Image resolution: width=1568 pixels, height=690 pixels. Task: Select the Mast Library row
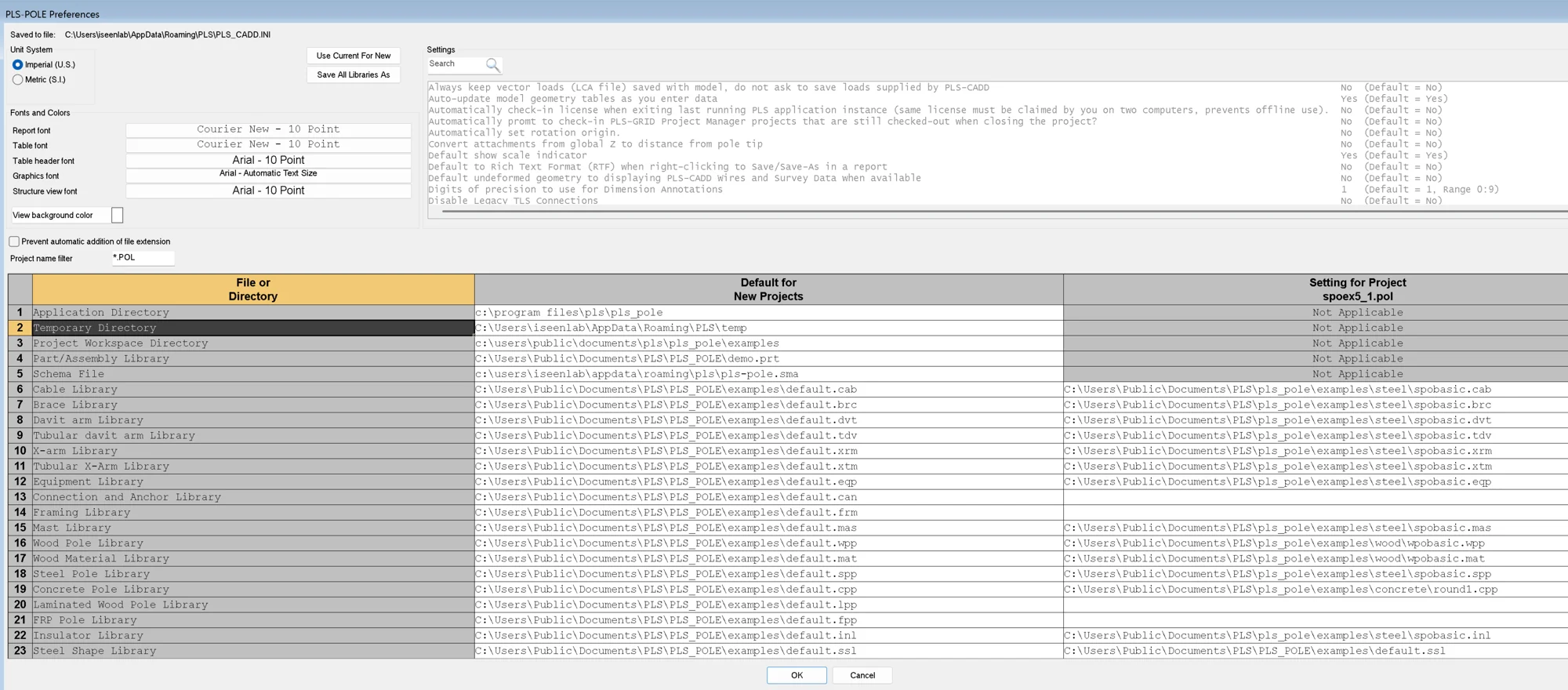coord(253,528)
